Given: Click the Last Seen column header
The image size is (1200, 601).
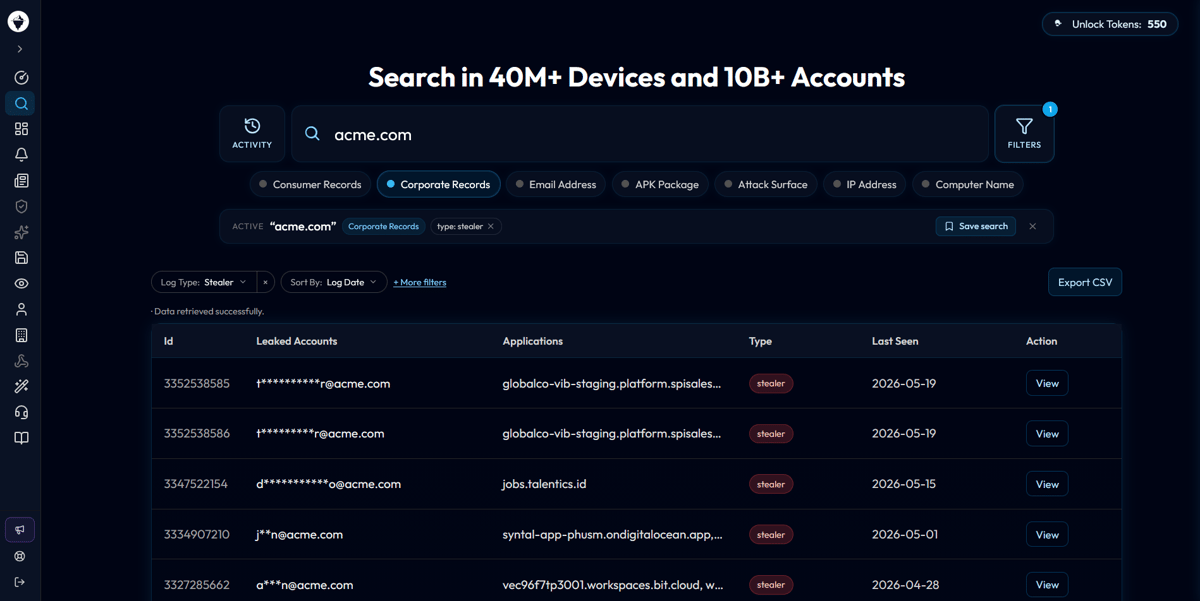Looking at the screenshot, I should (x=895, y=341).
